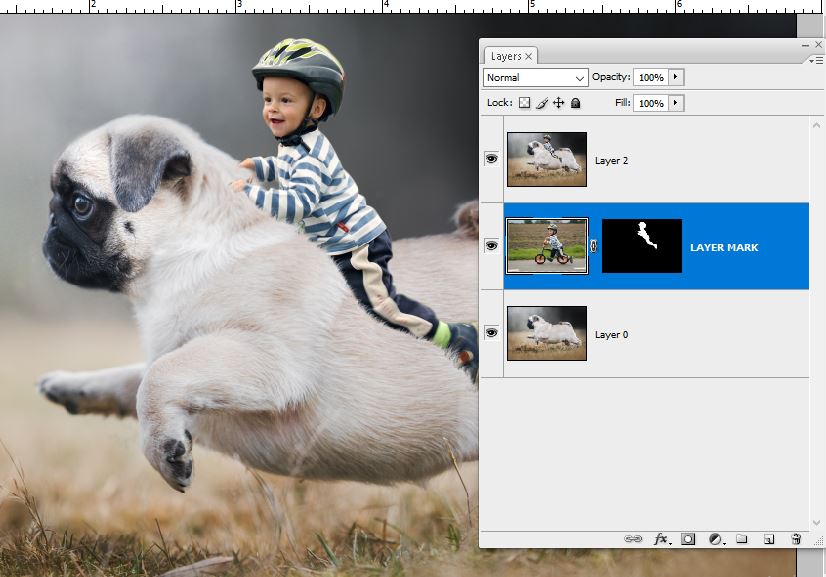
Task: Hide Layer 0 visibility eye
Action: 491,332
